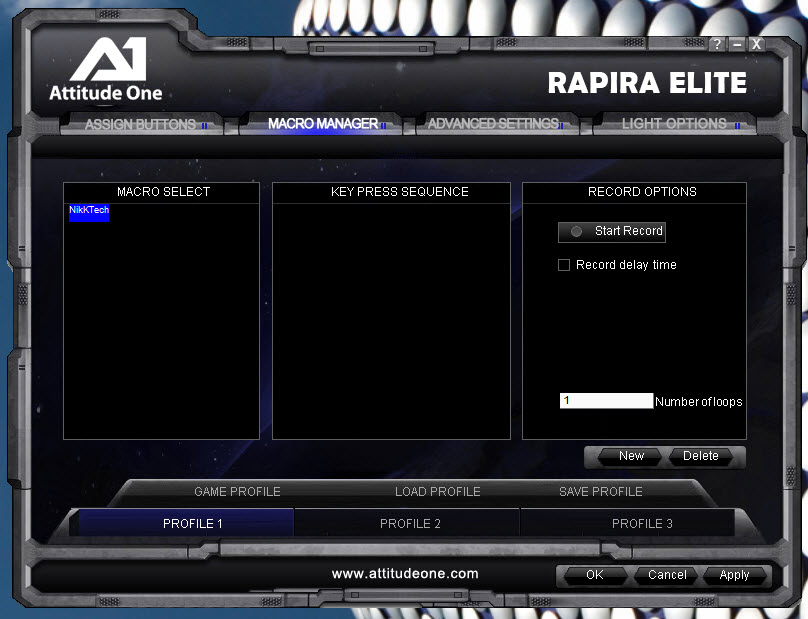Open the help question mark icon
This screenshot has width=808, height=619.
717,44
